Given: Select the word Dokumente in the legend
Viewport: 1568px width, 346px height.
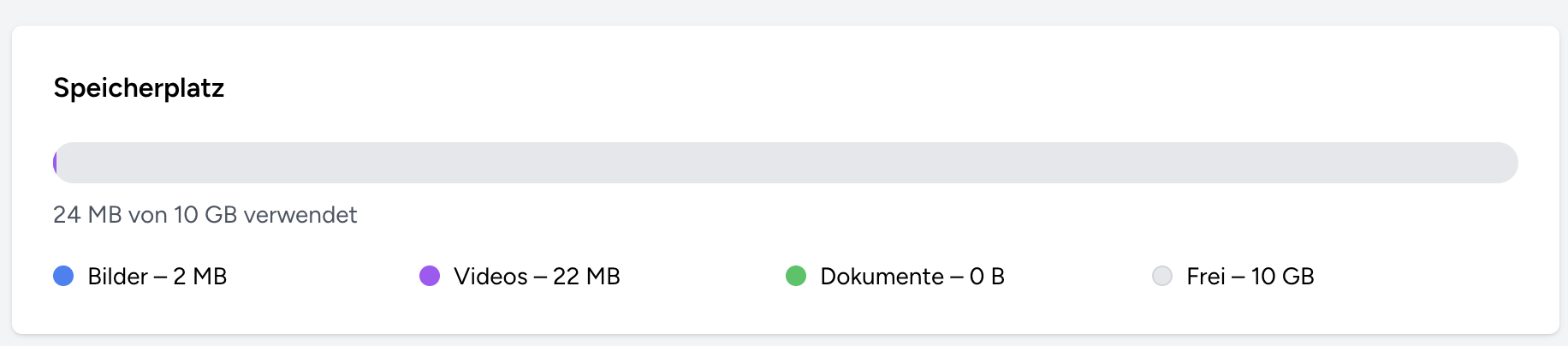Looking at the screenshot, I should tap(882, 277).
